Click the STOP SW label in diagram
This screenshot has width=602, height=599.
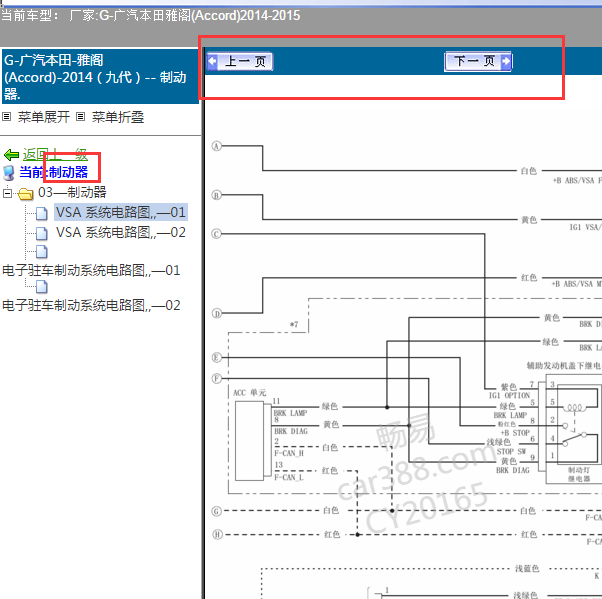[511, 452]
